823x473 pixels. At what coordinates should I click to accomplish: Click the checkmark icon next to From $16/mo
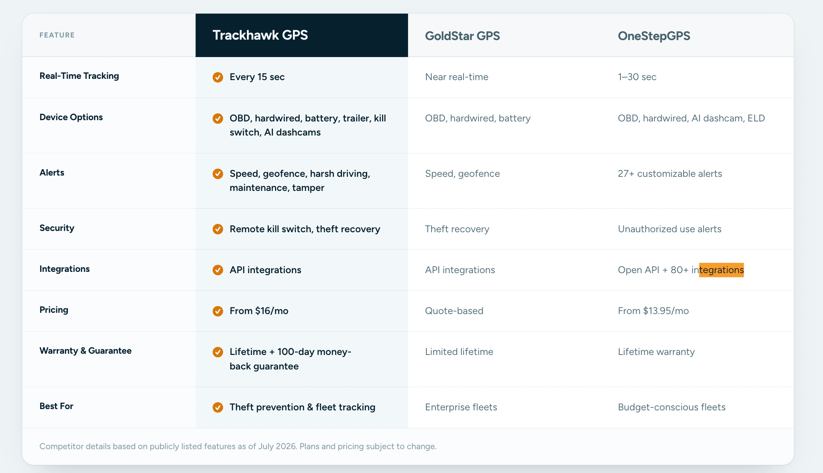[217, 311]
